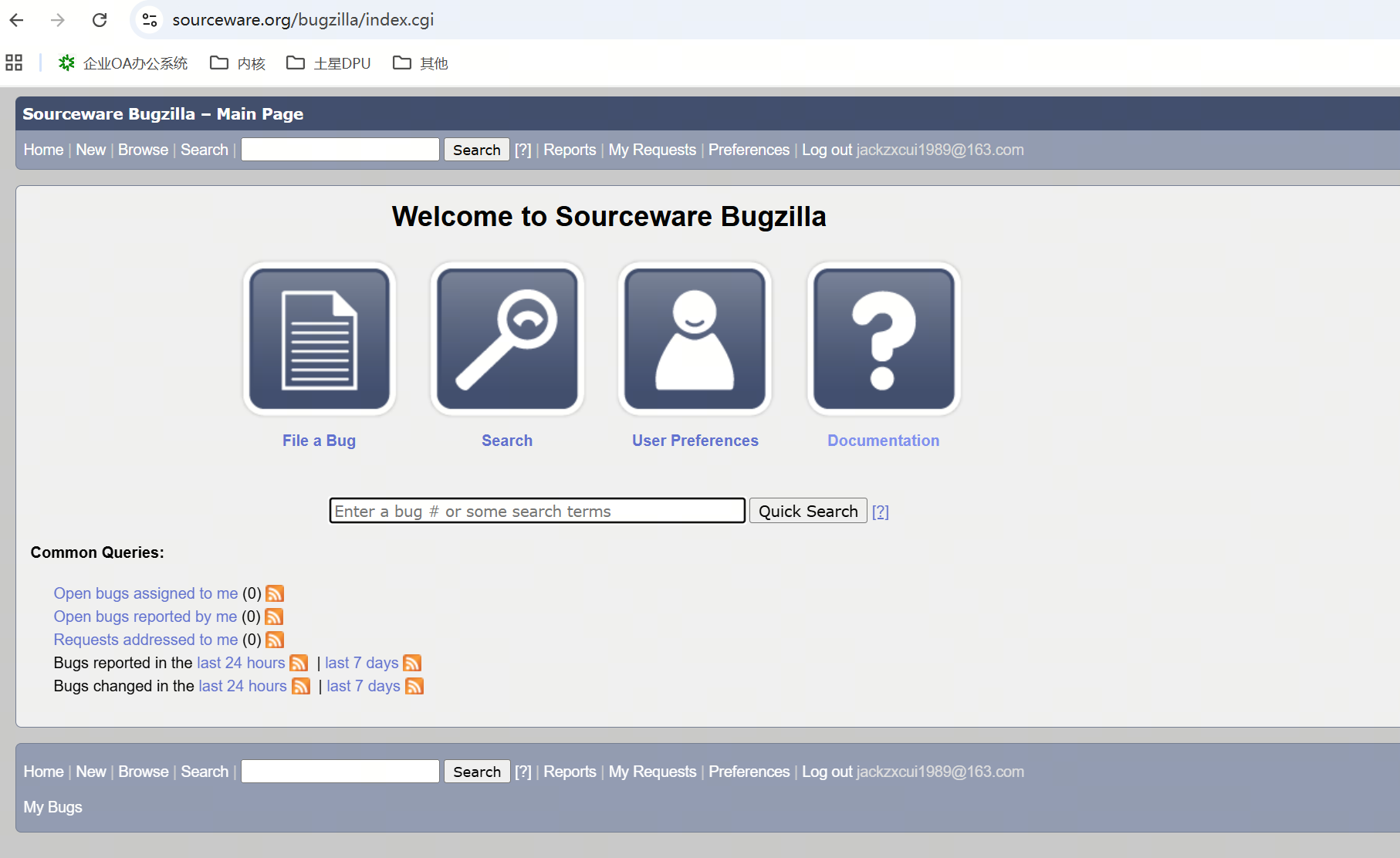
Task: Click the [?] help link beside Quick Search
Action: pyautogui.click(x=881, y=512)
